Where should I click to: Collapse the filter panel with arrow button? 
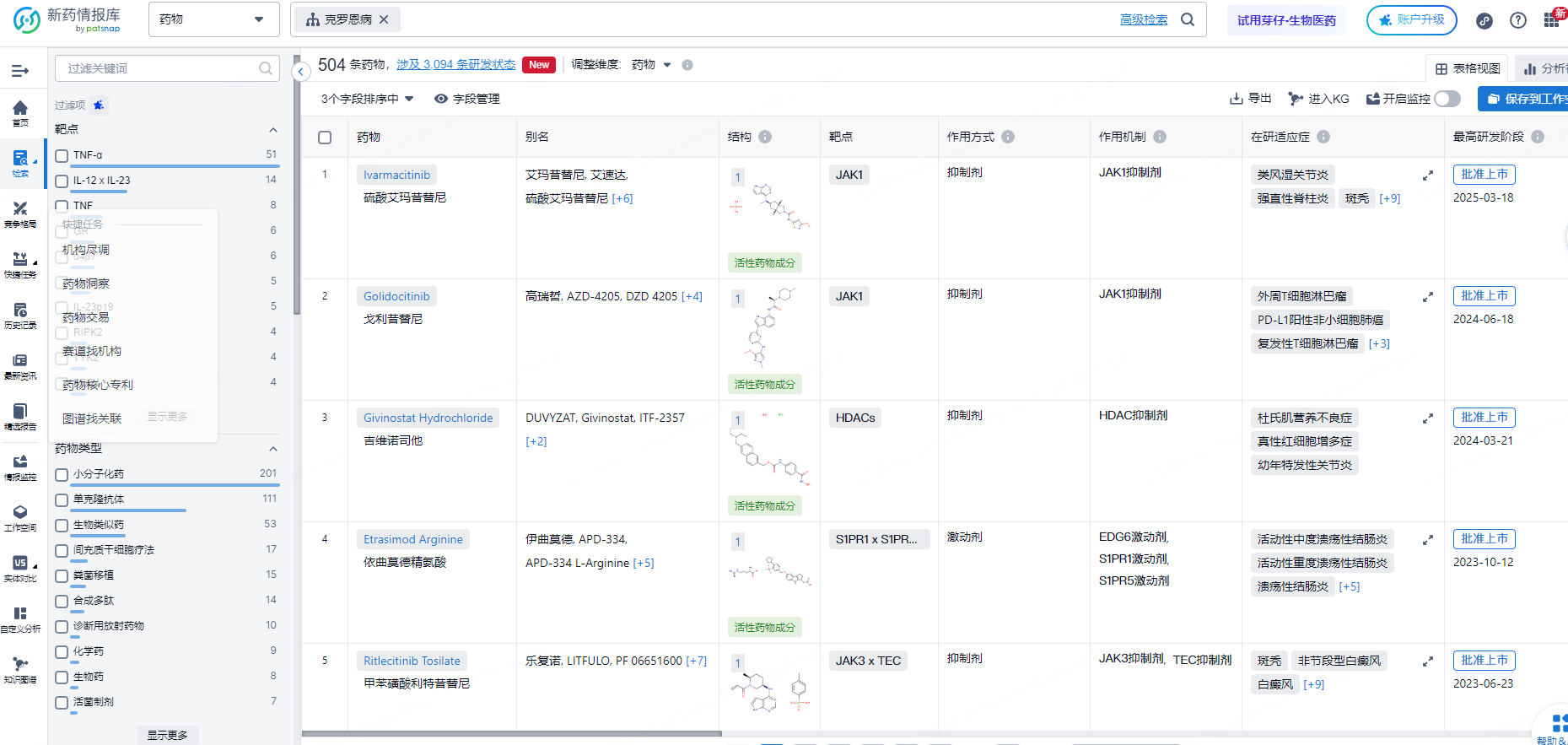click(301, 72)
